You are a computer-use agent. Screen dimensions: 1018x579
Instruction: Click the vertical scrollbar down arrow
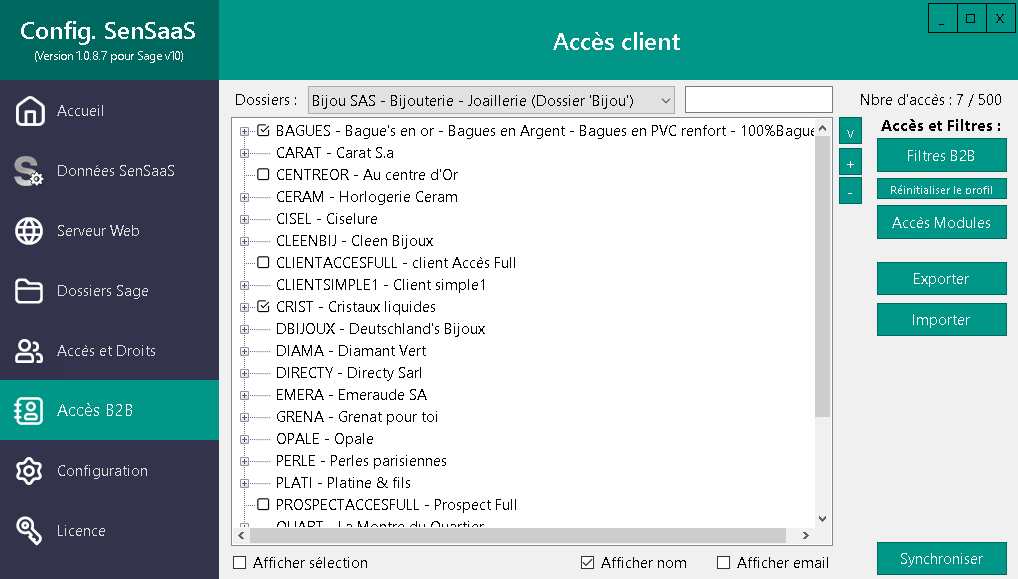pyautogui.click(x=823, y=519)
